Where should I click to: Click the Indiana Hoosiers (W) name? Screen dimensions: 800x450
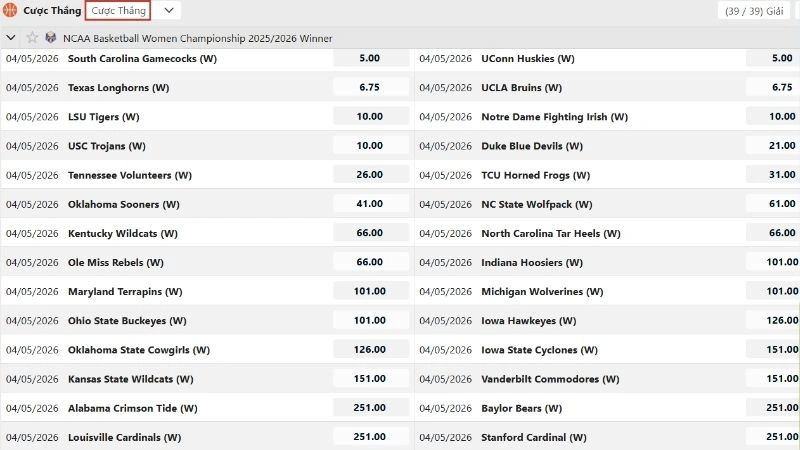(x=532, y=262)
